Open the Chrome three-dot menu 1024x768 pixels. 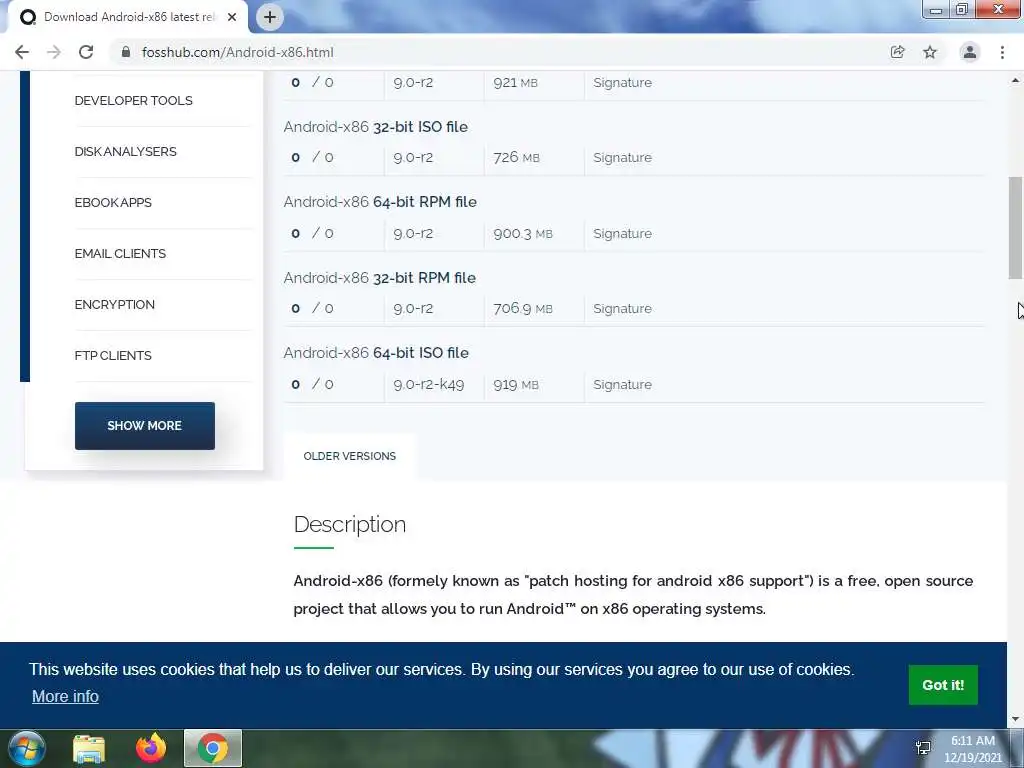(1002, 52)
